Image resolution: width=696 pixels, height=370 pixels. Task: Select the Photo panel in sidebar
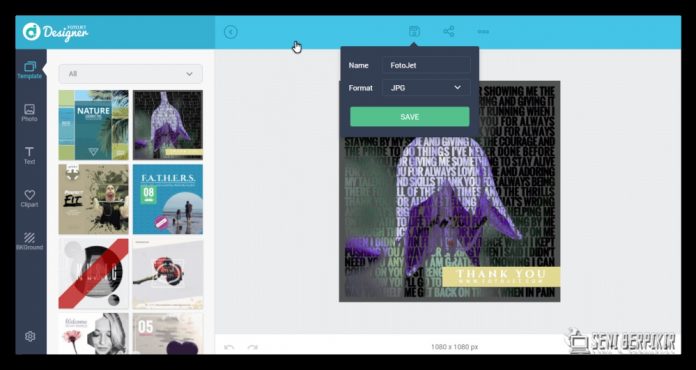pos(29,113)
